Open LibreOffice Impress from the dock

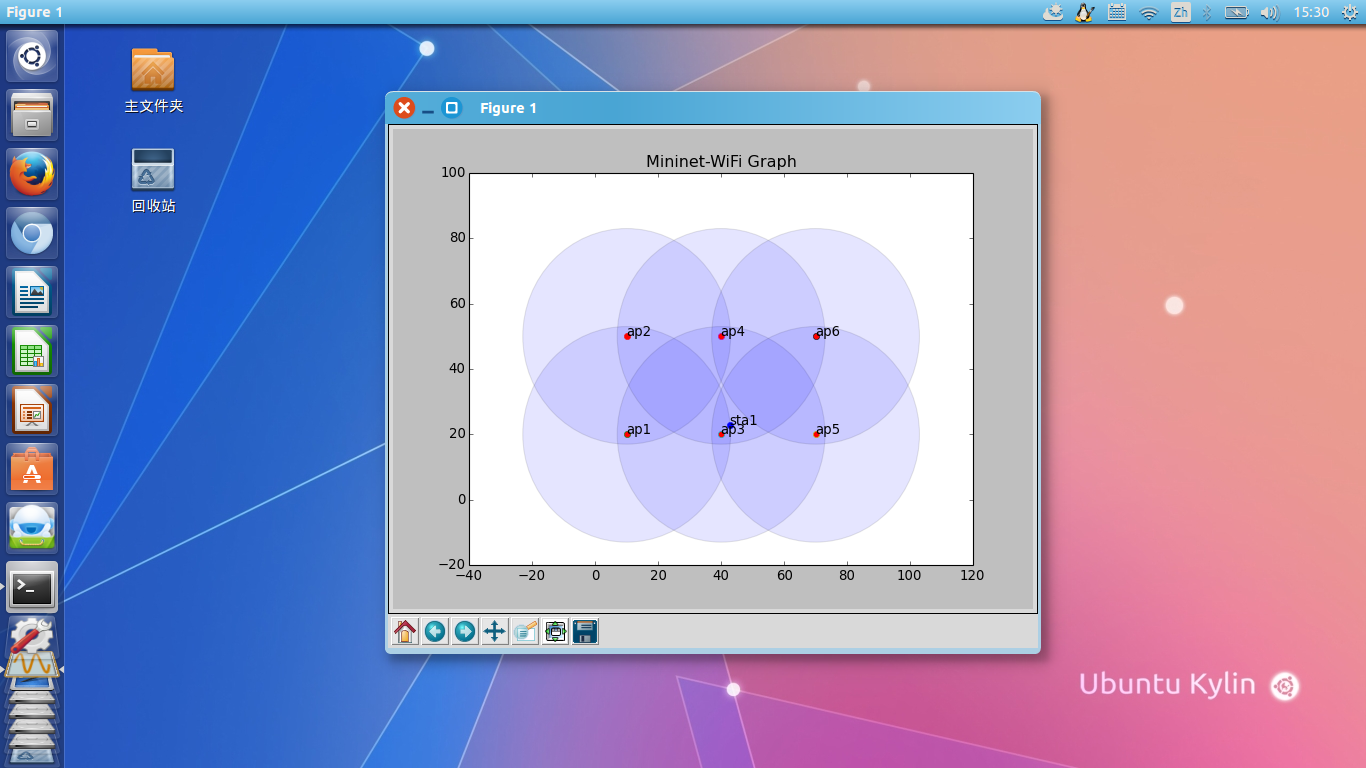tap(32, 410)
